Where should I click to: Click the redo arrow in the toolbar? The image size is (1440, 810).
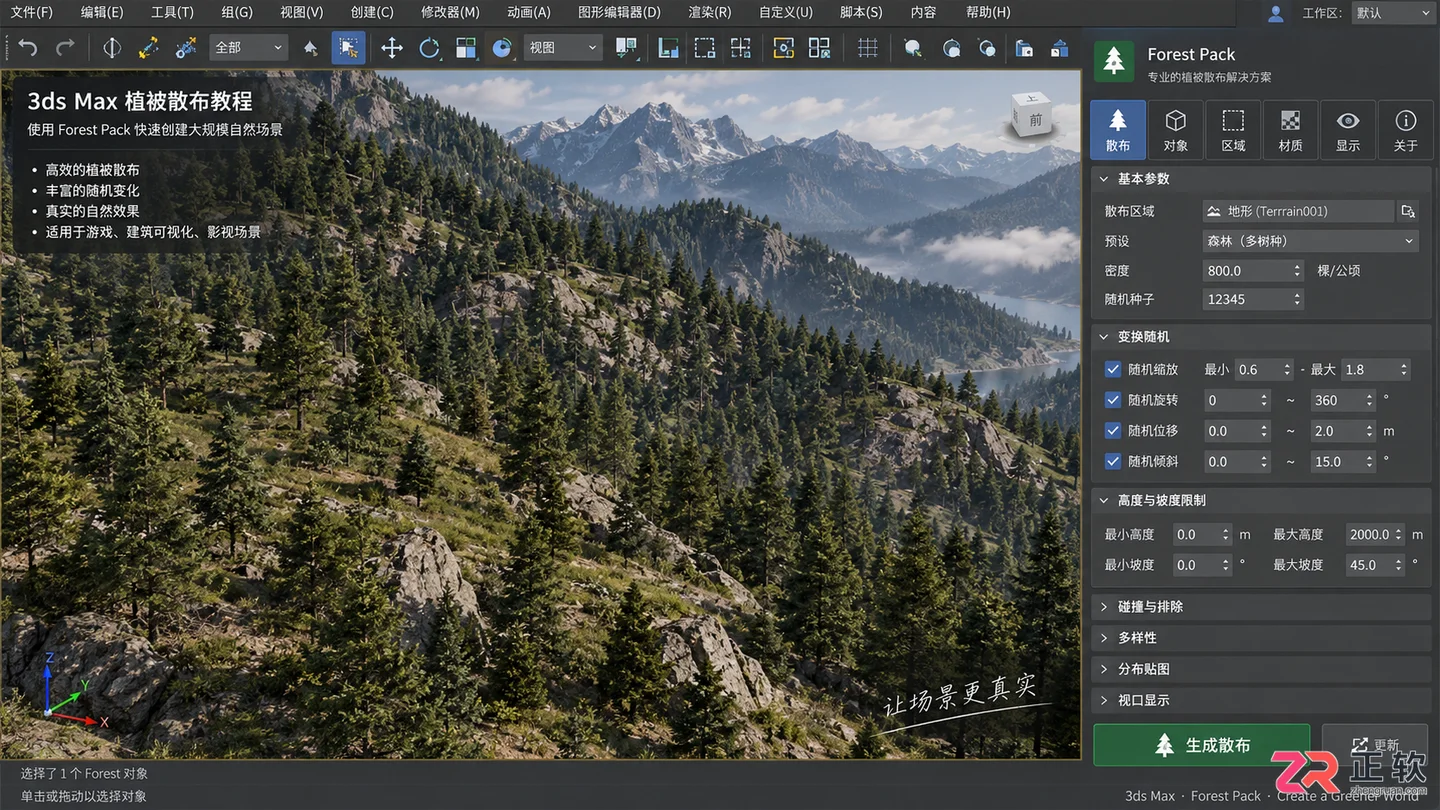(65, 47)
